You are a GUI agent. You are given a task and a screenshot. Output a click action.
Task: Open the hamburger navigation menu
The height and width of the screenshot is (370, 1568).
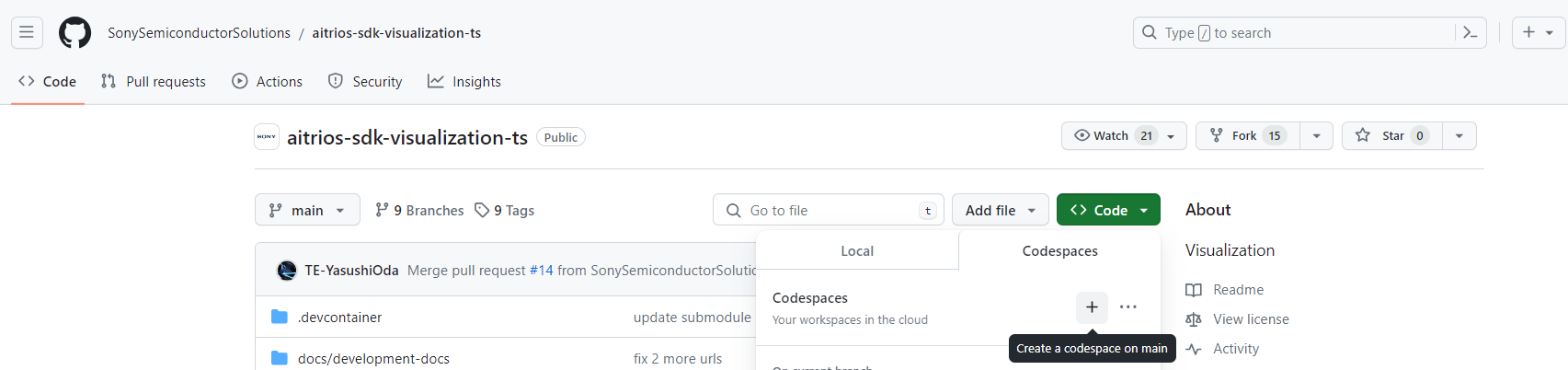(x=27, y=33)
